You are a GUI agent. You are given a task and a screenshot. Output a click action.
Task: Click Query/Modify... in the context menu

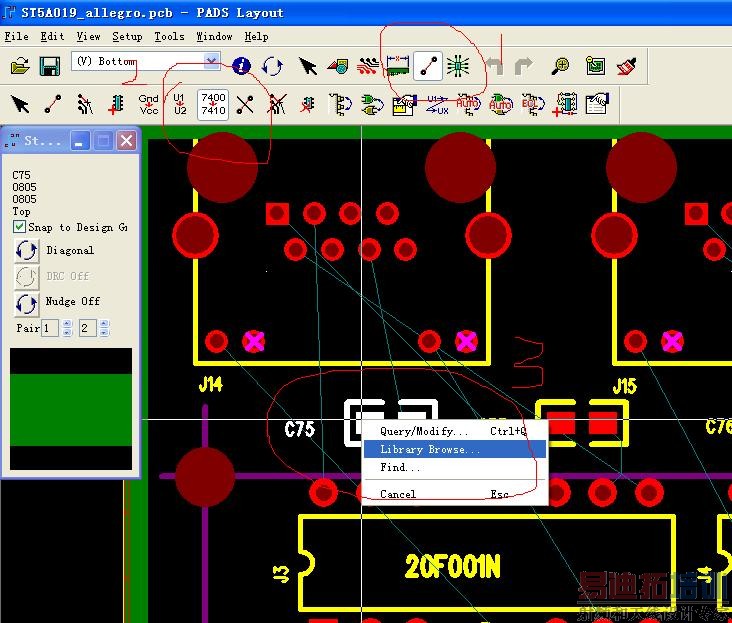coord(424,432)
